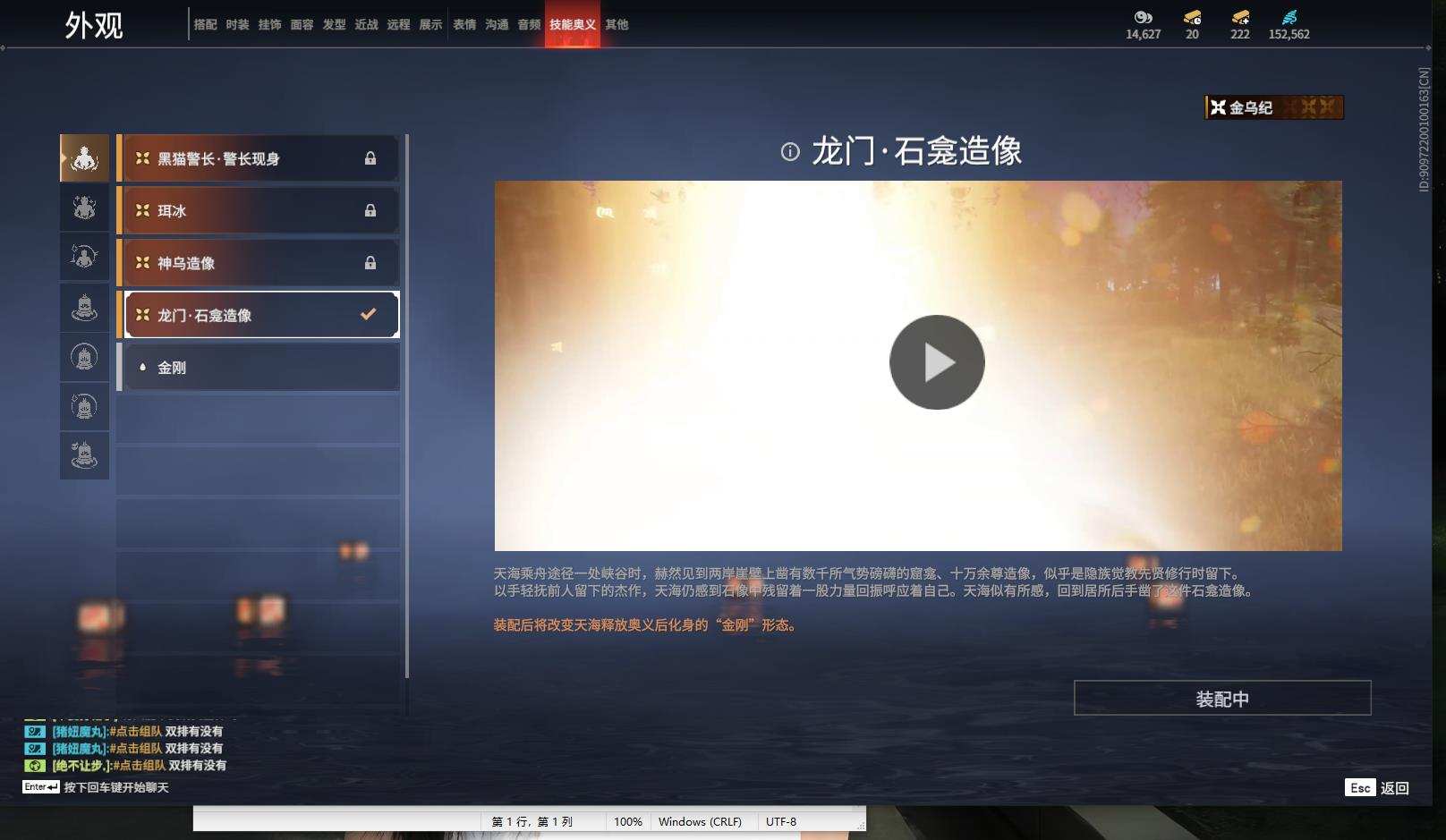This screenshot has height=840, width=1446.
Task: Select the sidebar figure icon with circular arrows
Action: click(84, 258)
